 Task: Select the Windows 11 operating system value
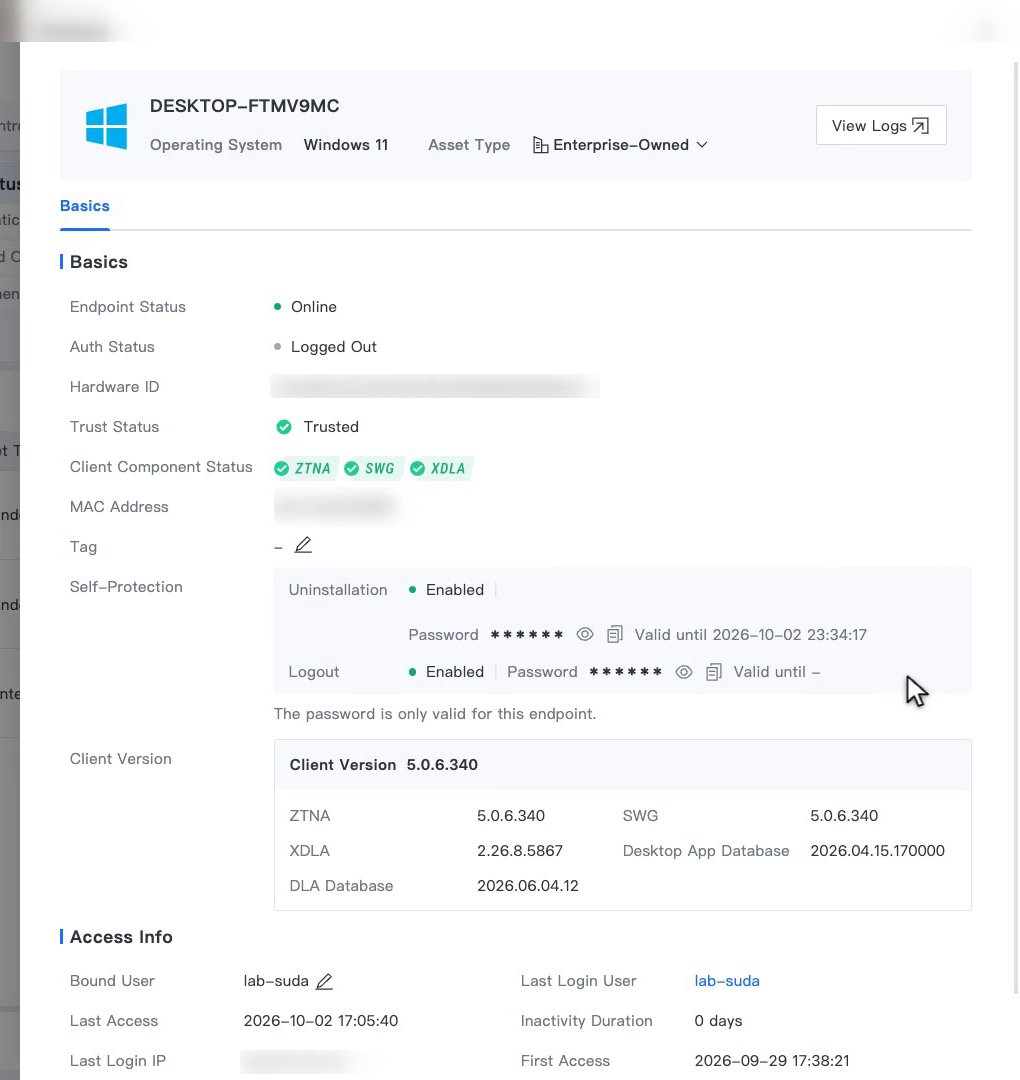pos(346,145)
